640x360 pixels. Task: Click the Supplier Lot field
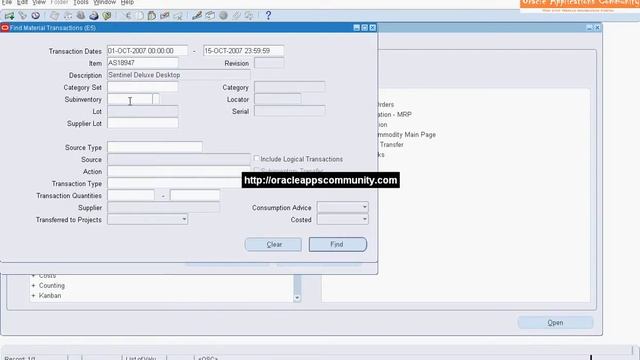142,123
